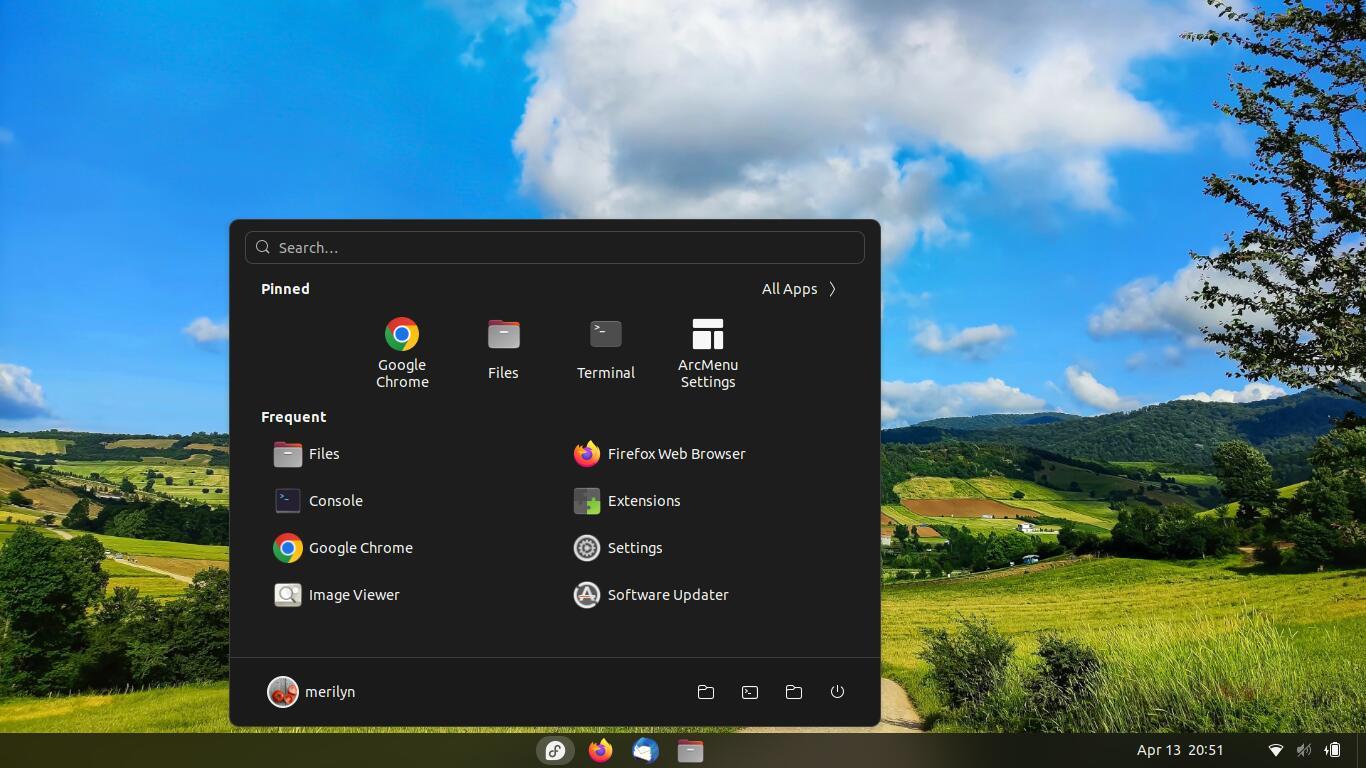The height and width of the screenshot is (768, 1366).
Task: Launch Files from the Pinned section
Action: [x=503, y=352]
